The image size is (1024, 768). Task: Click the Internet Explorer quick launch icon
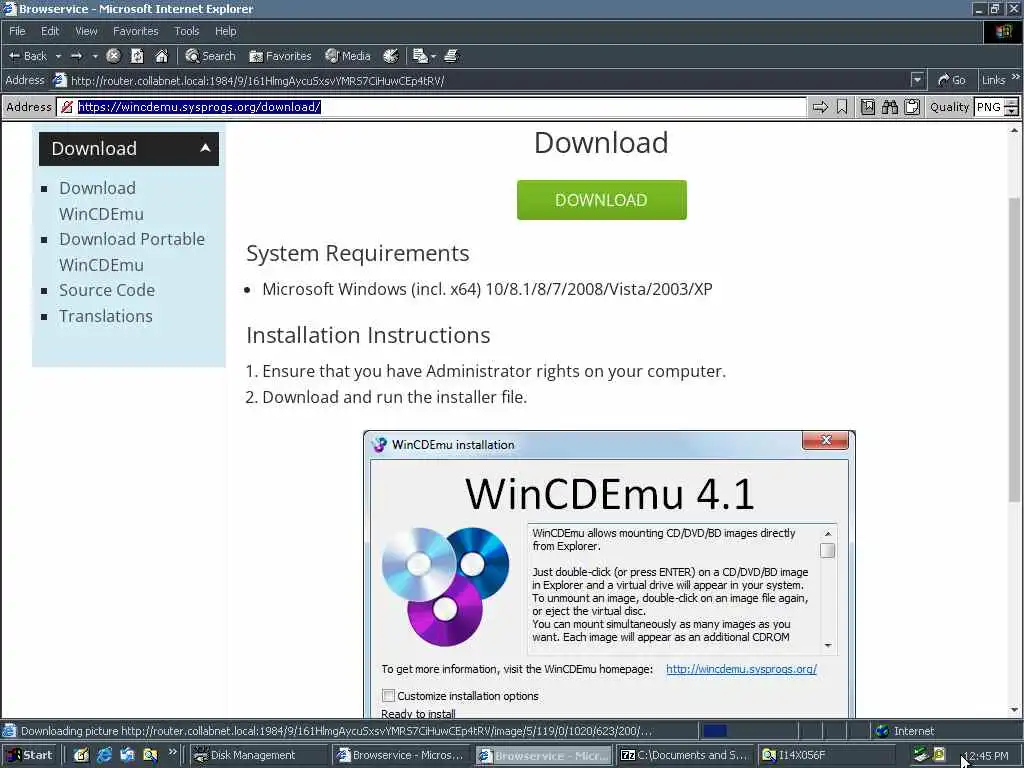pos(104,755)
